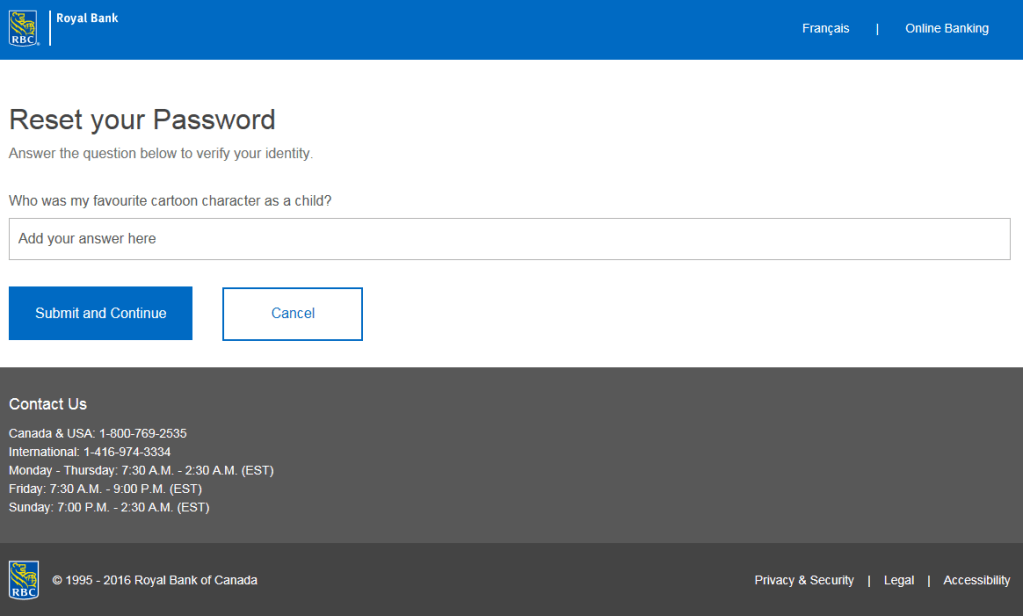Open the Privacy & Security link

(x=804, y=580)
